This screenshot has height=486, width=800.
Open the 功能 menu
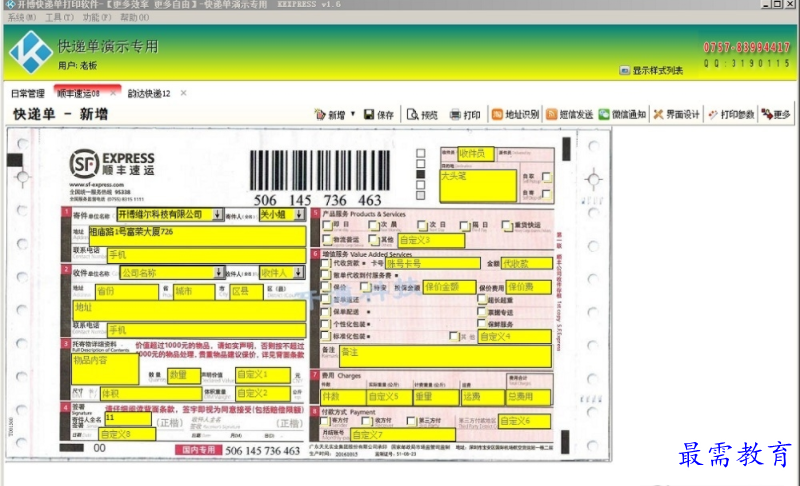[97, 17]
